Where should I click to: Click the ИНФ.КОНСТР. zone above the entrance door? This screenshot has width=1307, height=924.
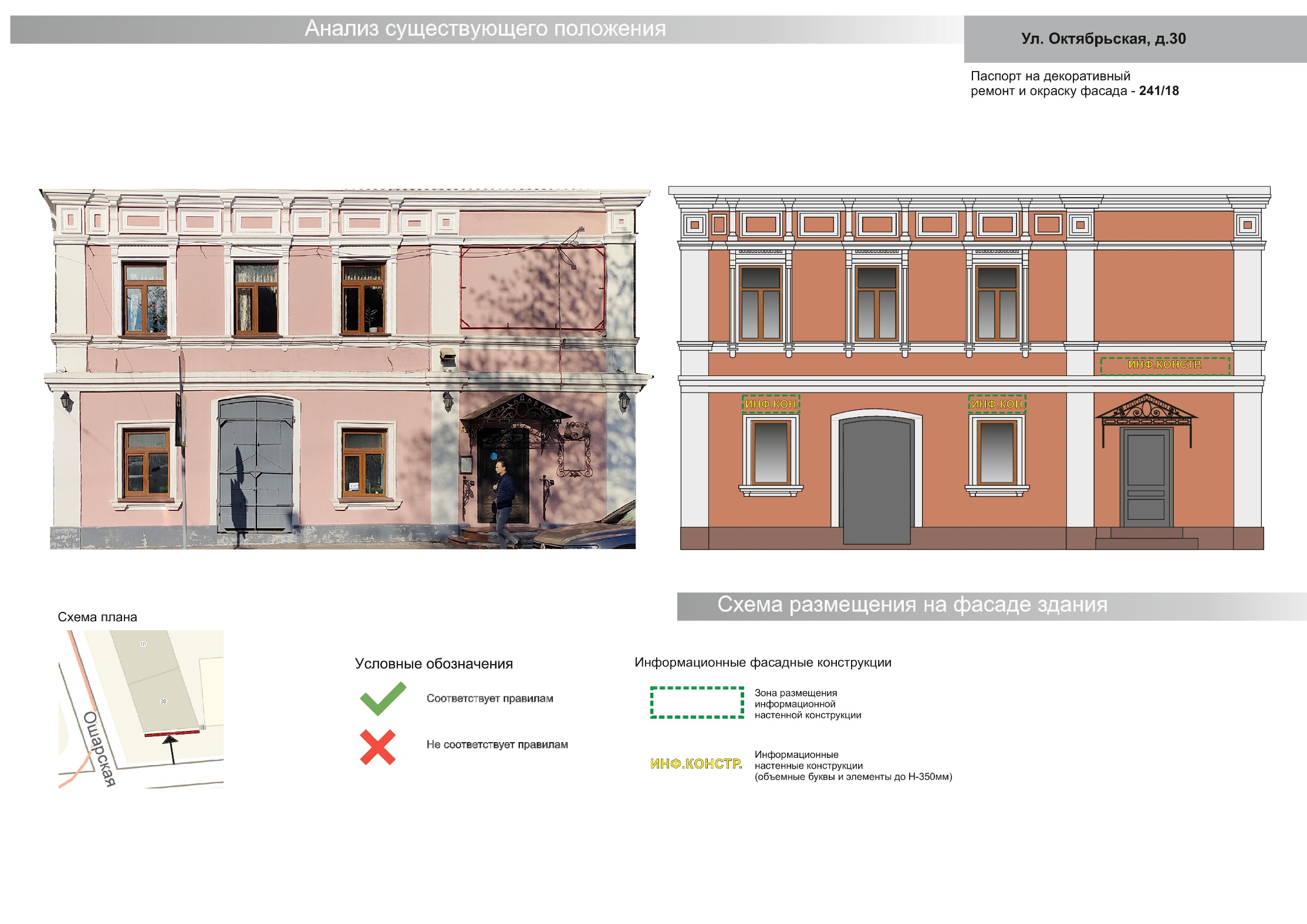click(x=1165, y=365)
